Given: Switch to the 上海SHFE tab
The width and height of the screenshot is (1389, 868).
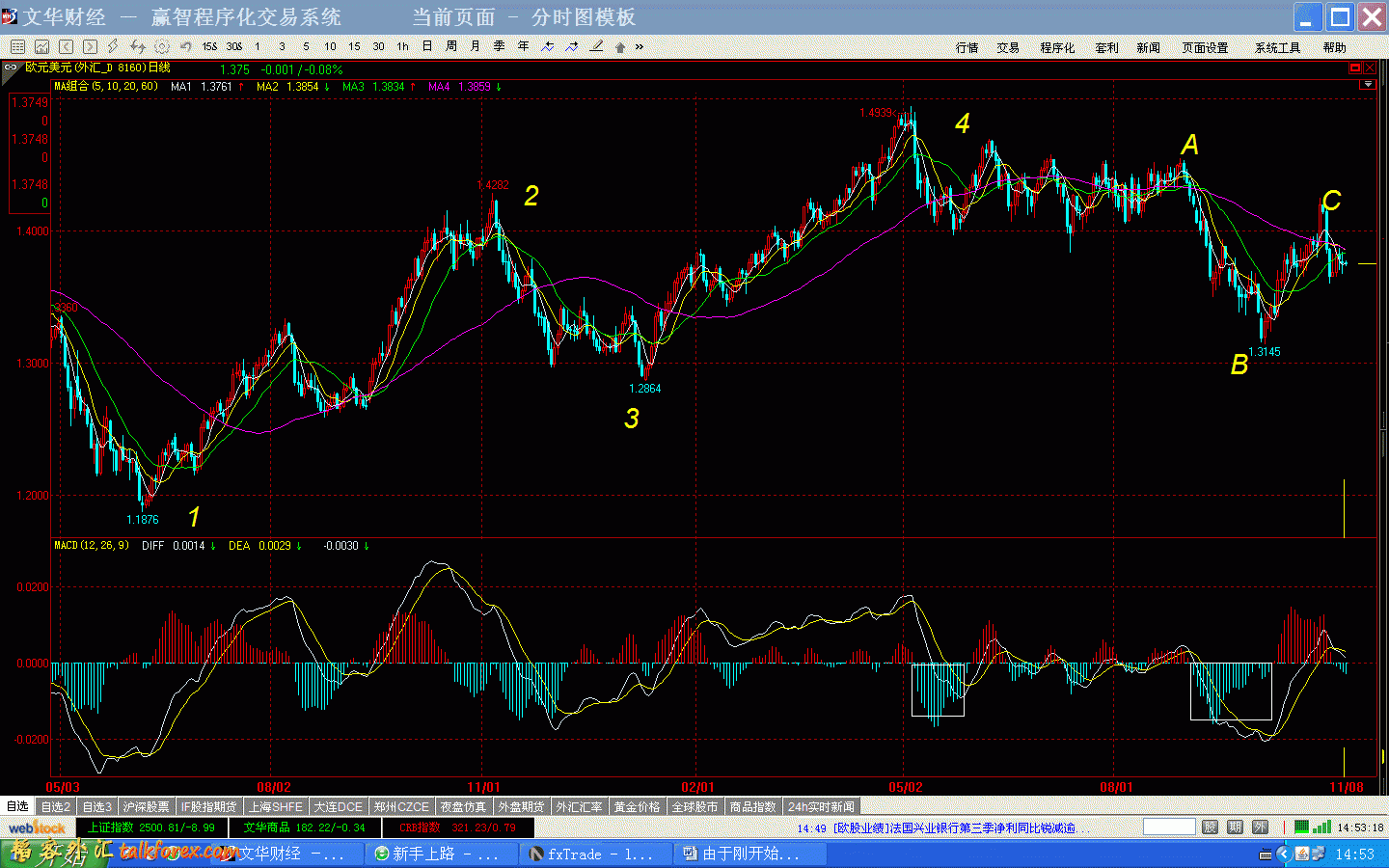Looking at the screenshot, I should 275,806.
